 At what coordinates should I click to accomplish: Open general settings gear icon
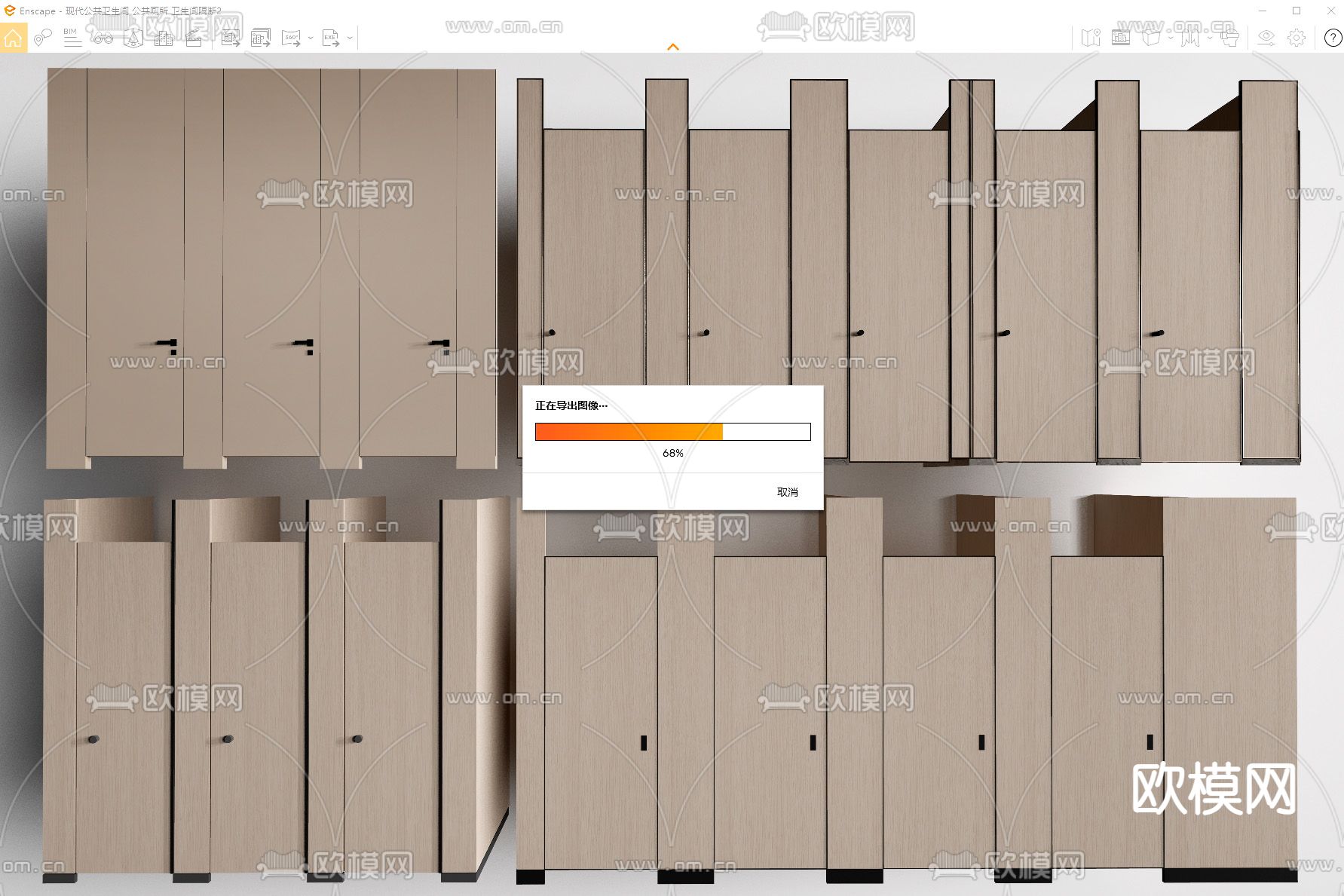click(1297, 38)
